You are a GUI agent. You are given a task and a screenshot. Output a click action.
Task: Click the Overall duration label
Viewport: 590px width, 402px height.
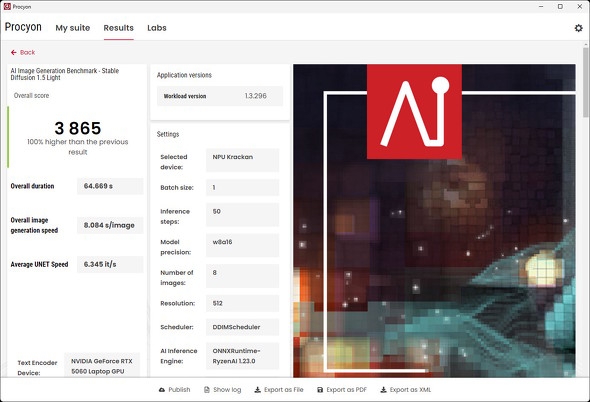click(x=32, y=186)
